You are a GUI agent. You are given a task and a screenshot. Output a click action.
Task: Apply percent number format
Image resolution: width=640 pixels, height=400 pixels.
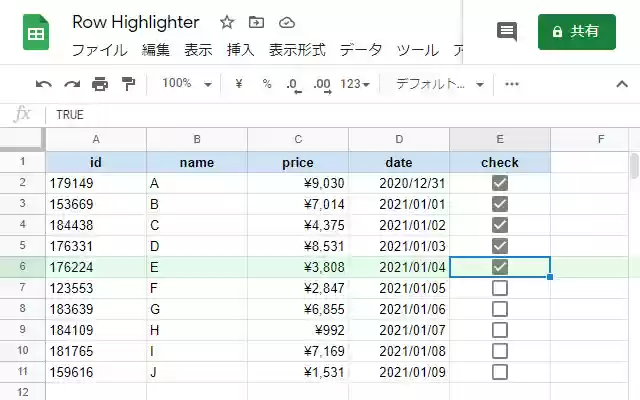(267, 84)
